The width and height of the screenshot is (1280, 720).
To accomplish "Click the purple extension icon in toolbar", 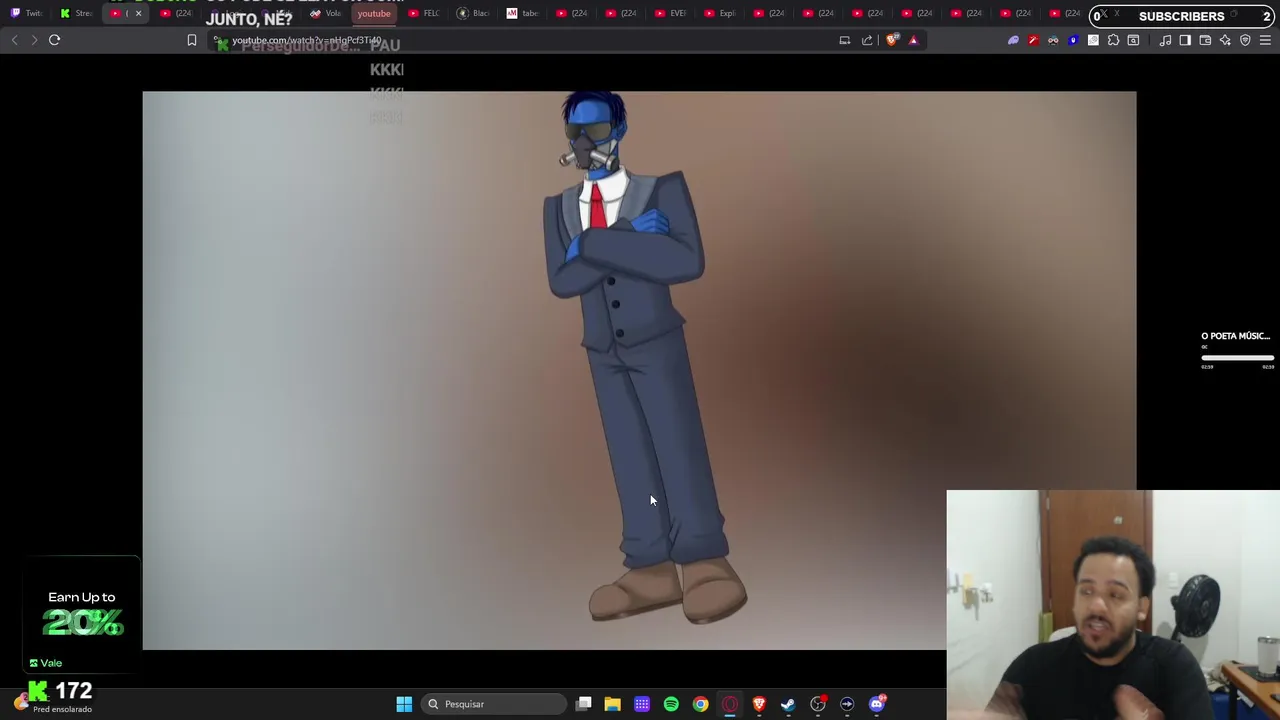I will (x=1013, y=40).
